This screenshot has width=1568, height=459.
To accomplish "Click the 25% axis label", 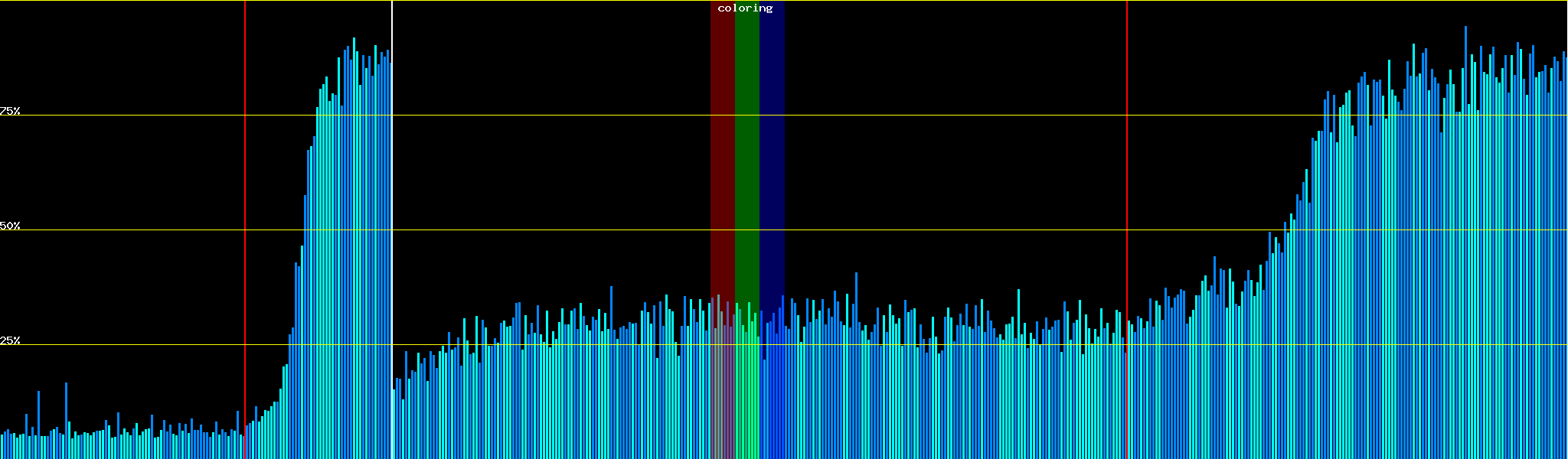I will (10, 340).
